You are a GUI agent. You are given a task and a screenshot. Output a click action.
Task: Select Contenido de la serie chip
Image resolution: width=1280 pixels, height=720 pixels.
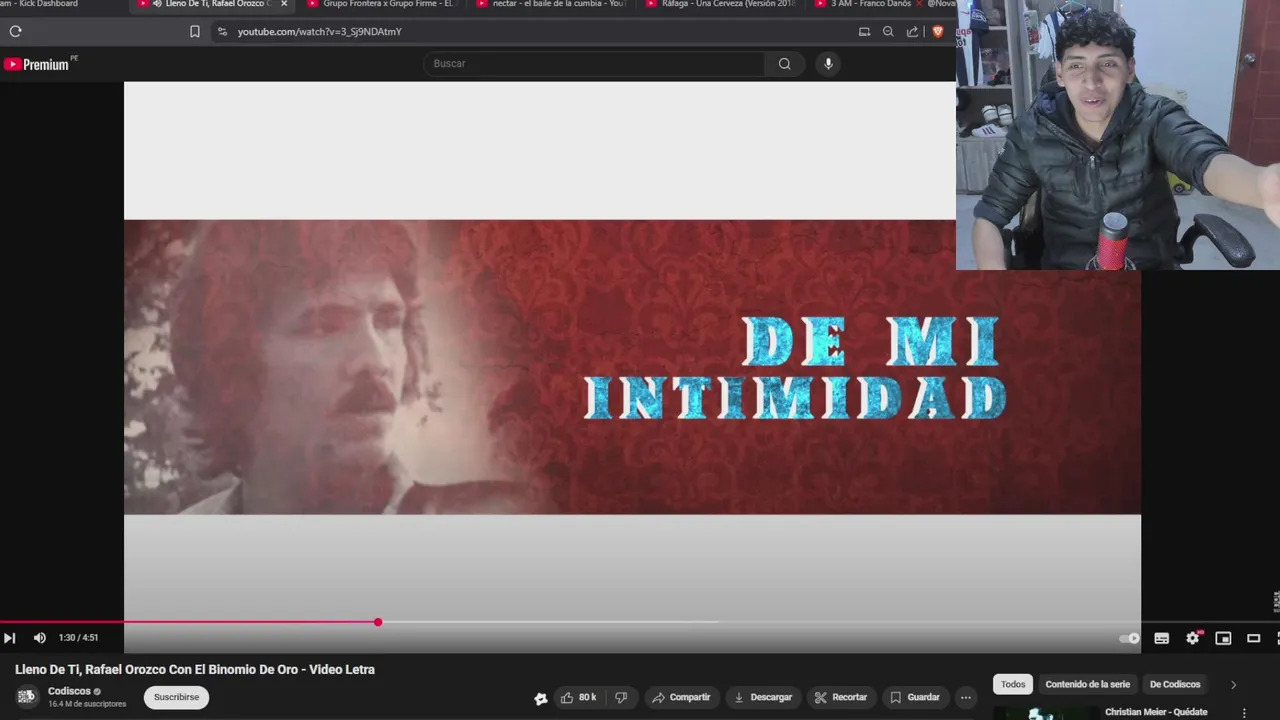(x=1087, y=684)
